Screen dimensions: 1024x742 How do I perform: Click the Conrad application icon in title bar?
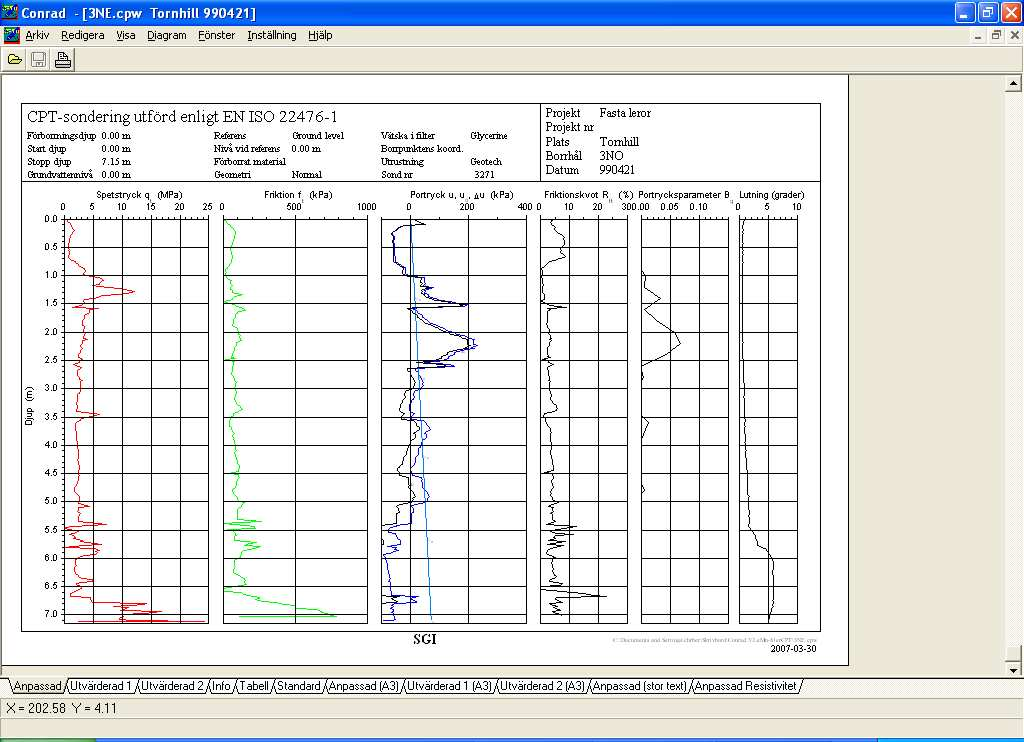(10, 12)
